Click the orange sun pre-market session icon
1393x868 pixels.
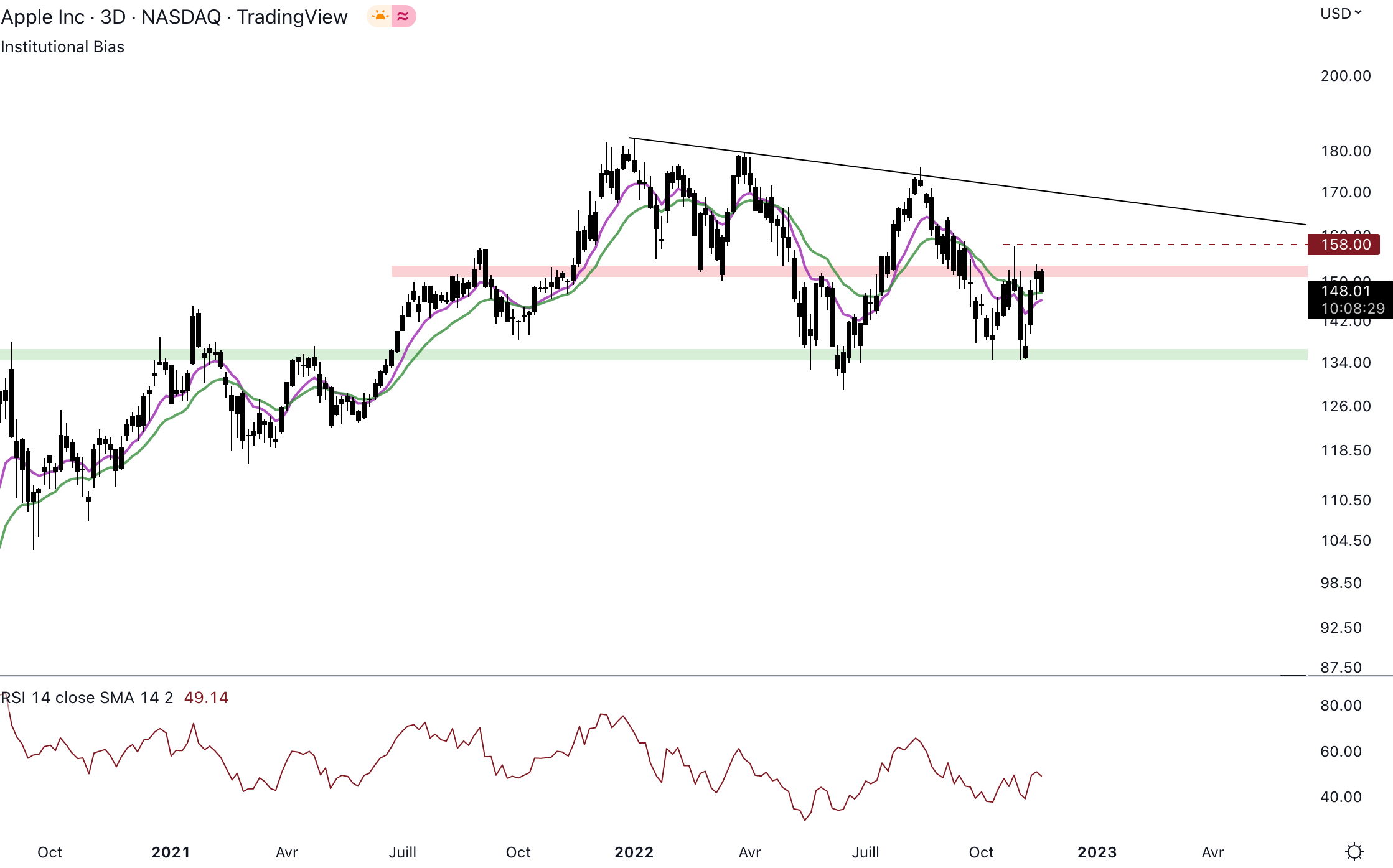pyautogui.click(x=380, y=16)
